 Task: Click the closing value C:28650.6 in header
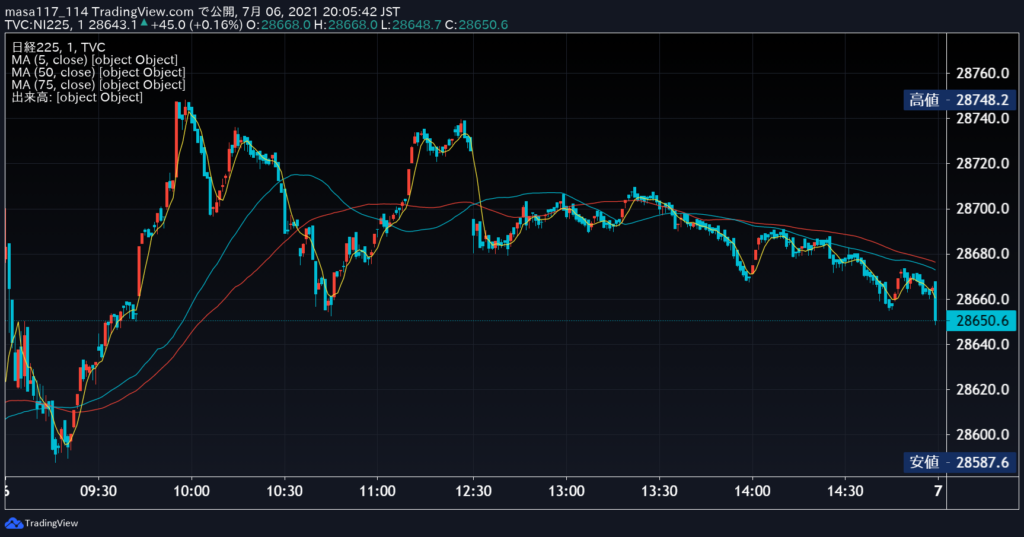click(476, 25)
